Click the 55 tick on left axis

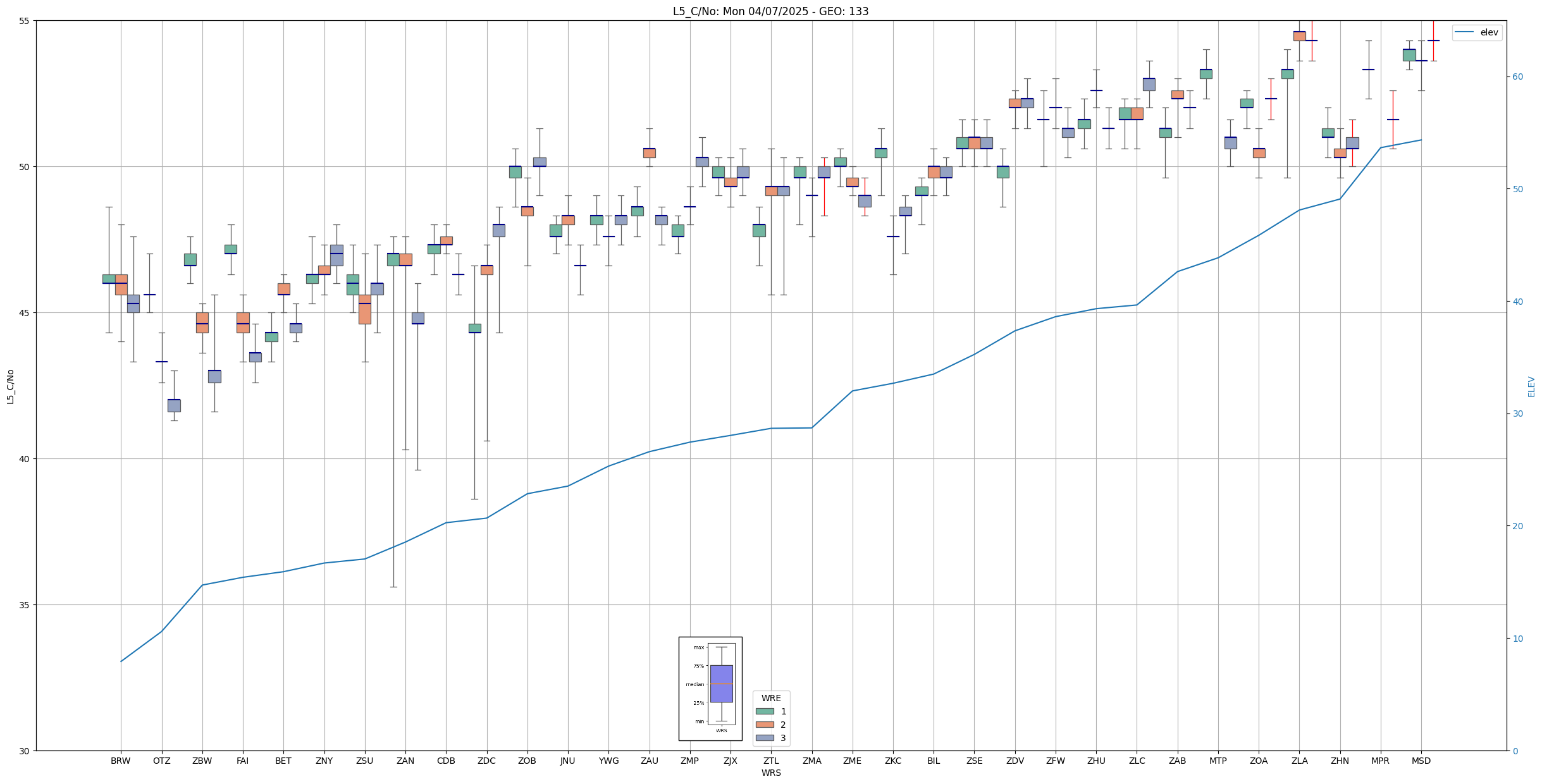coord(25,21)
